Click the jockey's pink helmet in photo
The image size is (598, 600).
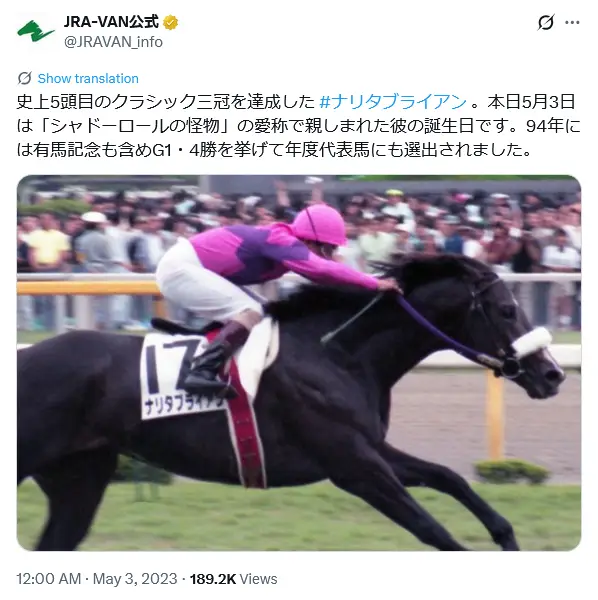coord(319,224)
